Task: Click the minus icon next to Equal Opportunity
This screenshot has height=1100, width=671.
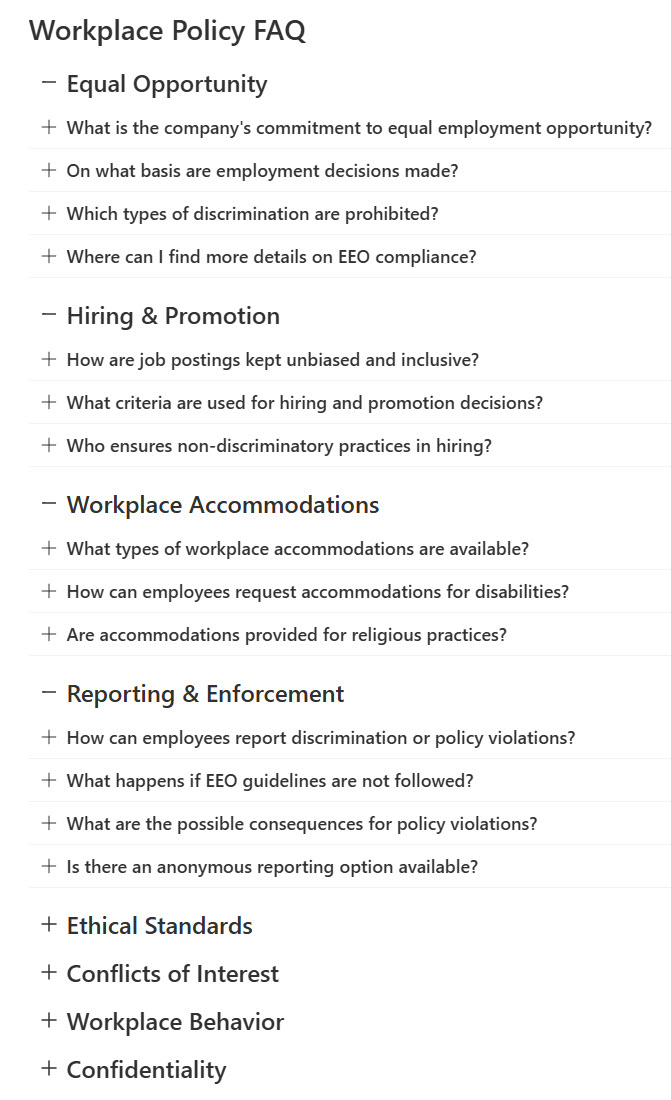Action: point(47,83)
